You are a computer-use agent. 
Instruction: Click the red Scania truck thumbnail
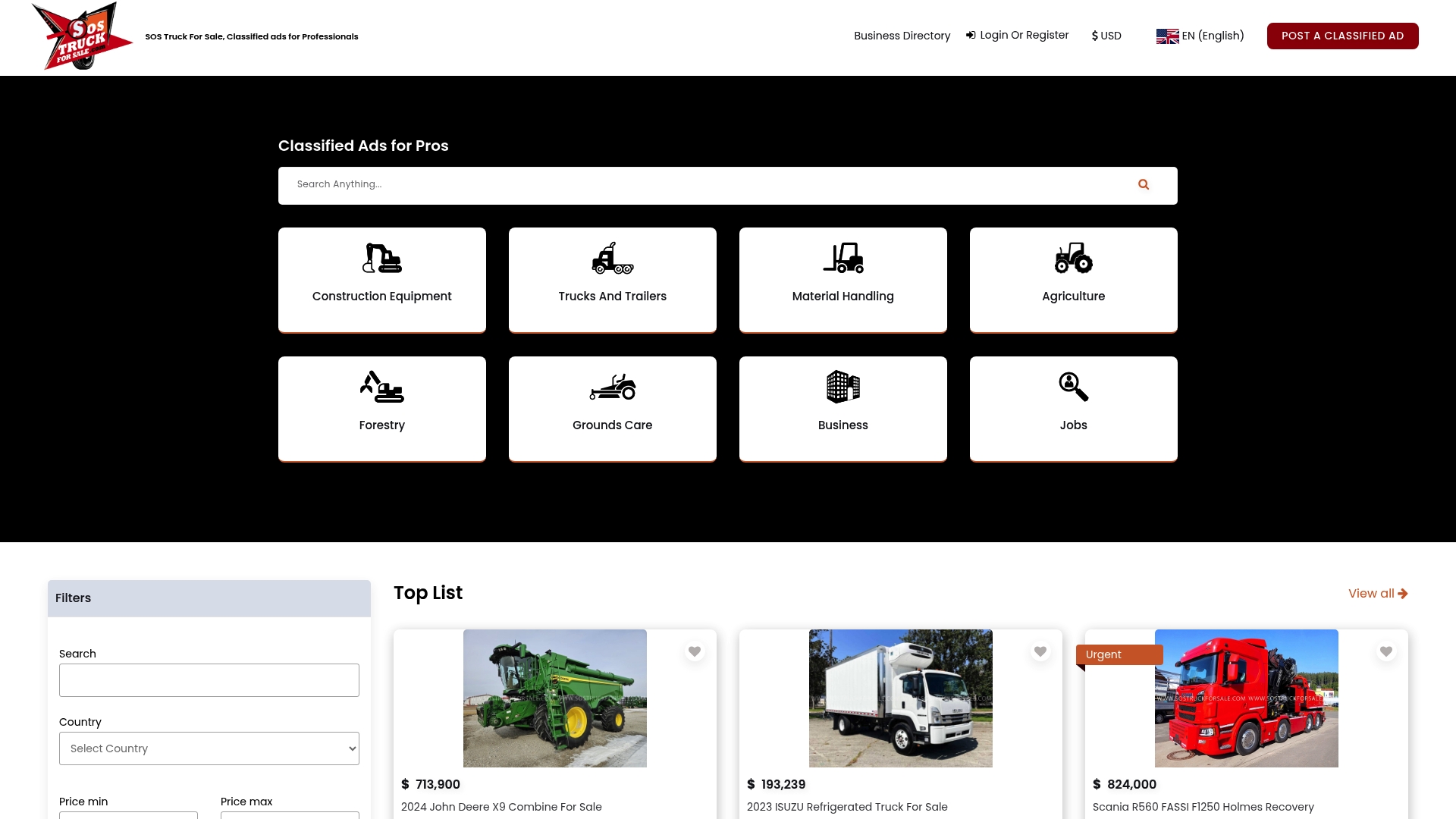pos(1247,698)
